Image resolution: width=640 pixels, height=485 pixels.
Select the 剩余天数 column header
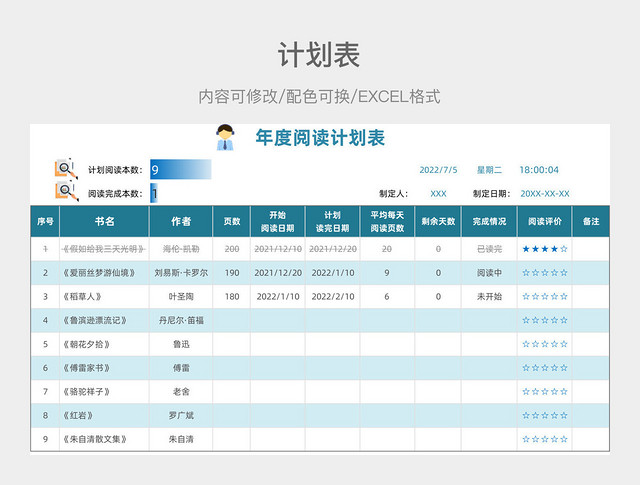(438, 221)
